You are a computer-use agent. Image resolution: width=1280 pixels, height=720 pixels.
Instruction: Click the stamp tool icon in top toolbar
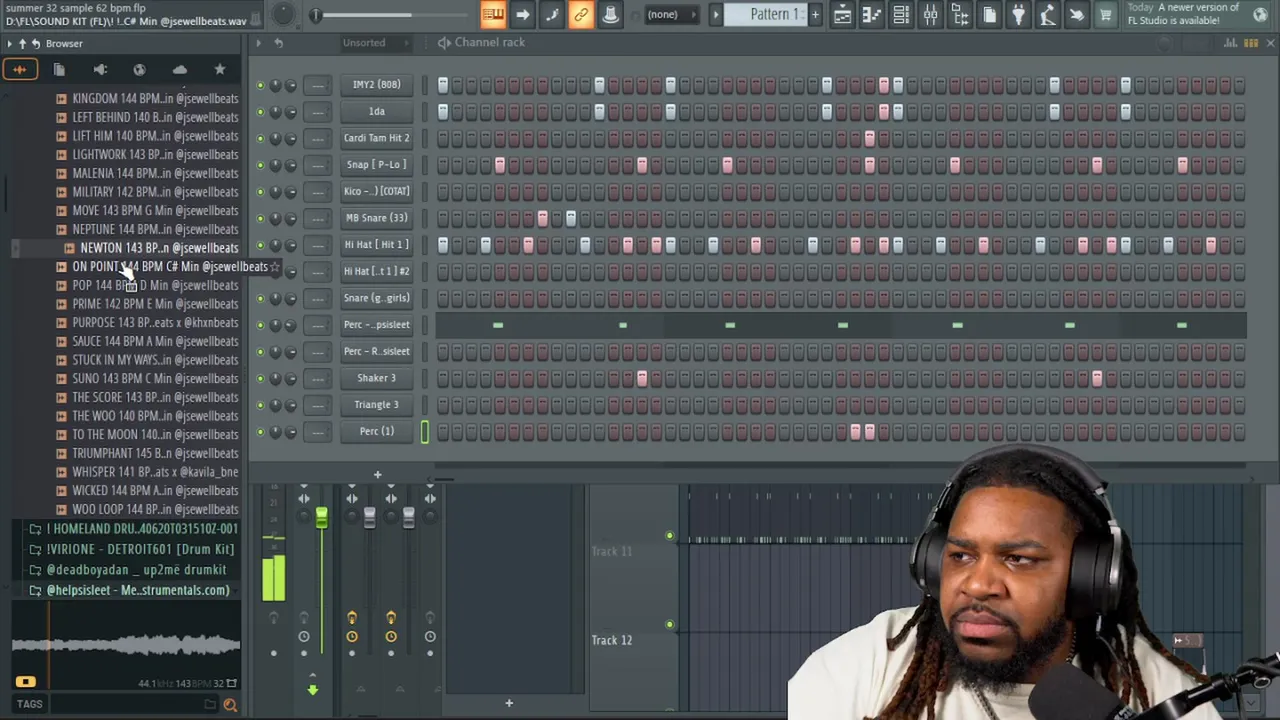pos(610,15)
